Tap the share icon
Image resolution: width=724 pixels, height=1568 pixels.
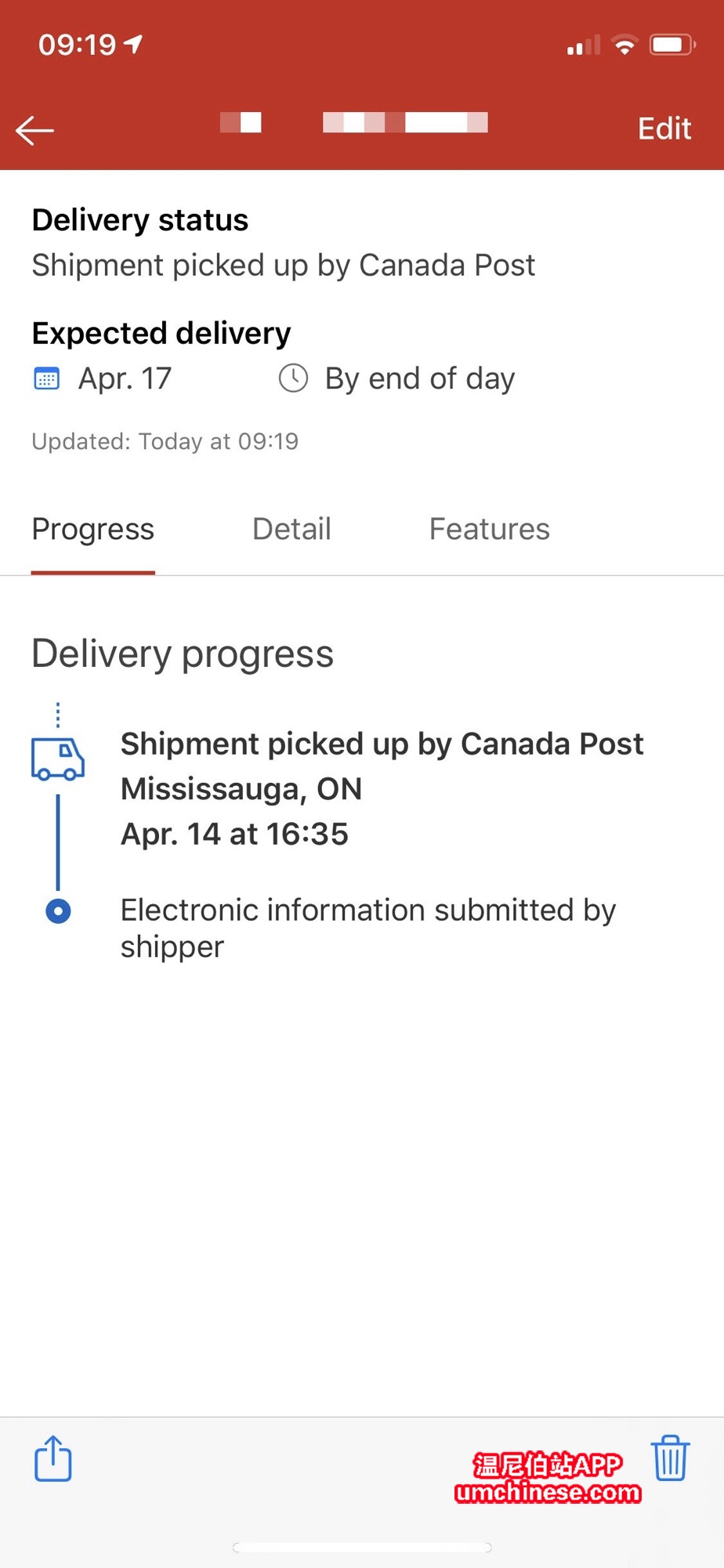pyautogui.click(x=53, y=1458)
